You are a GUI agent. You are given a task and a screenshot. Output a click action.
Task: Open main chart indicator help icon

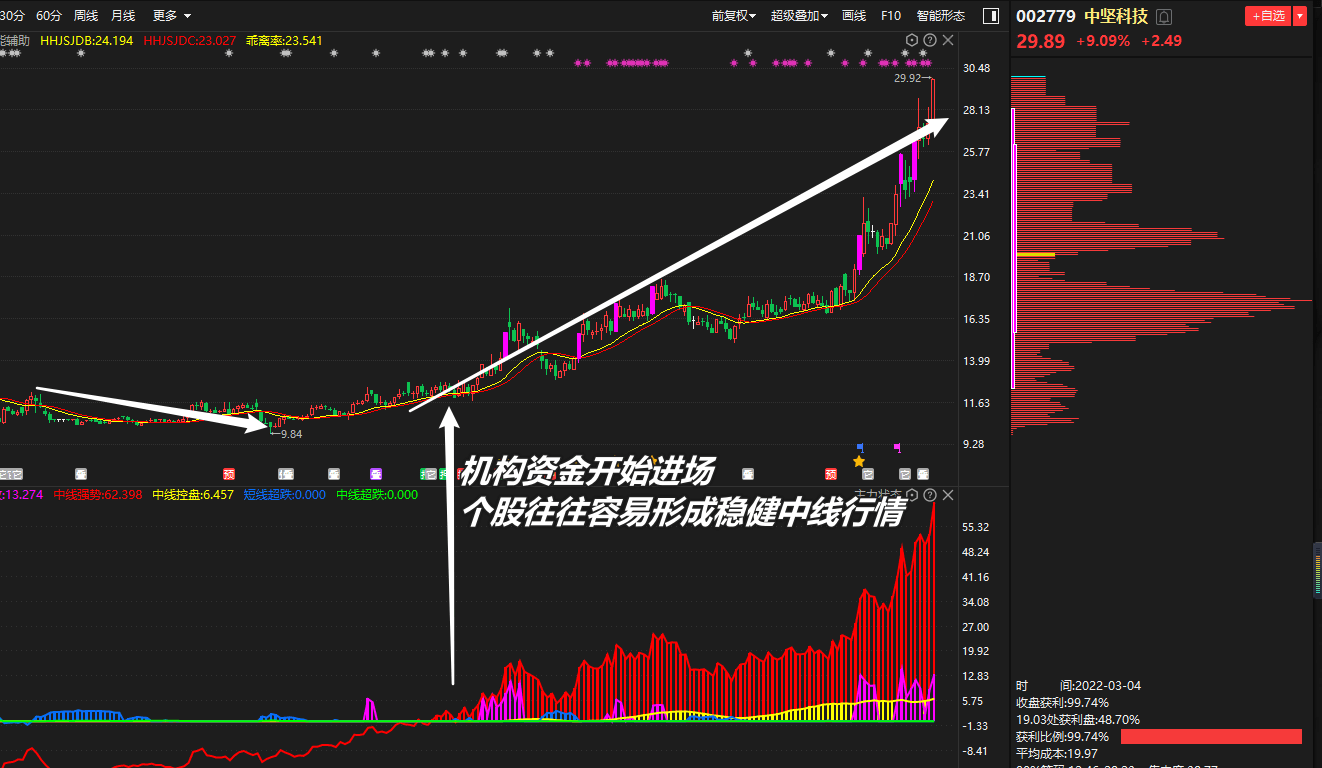[930, 40]
